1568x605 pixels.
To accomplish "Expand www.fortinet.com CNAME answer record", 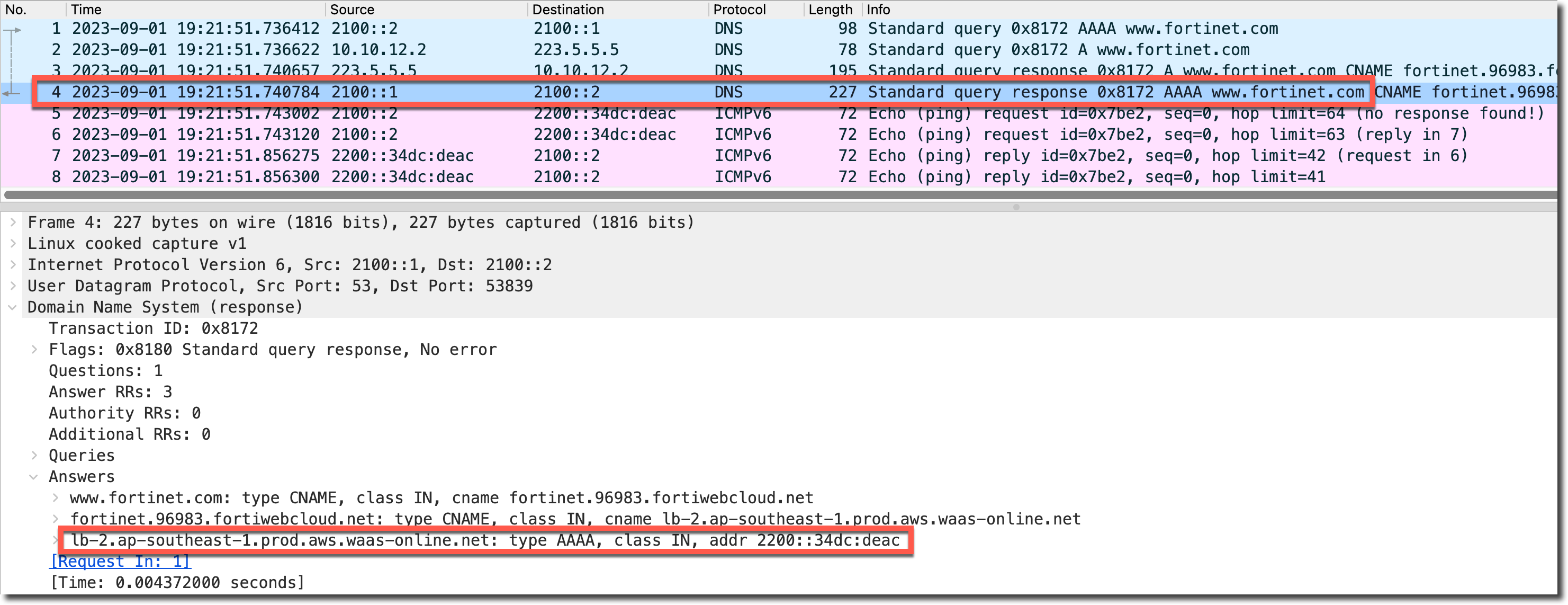I will (x=56, y=498).
